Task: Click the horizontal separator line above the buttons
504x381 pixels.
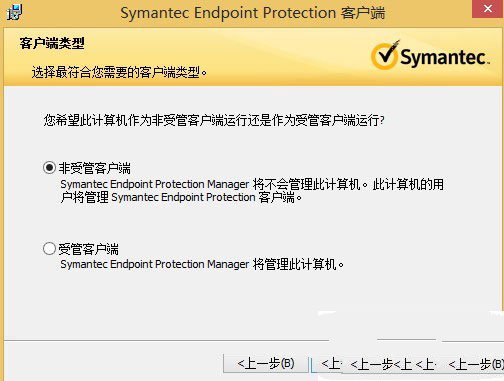Action: [x=167, y=341]
